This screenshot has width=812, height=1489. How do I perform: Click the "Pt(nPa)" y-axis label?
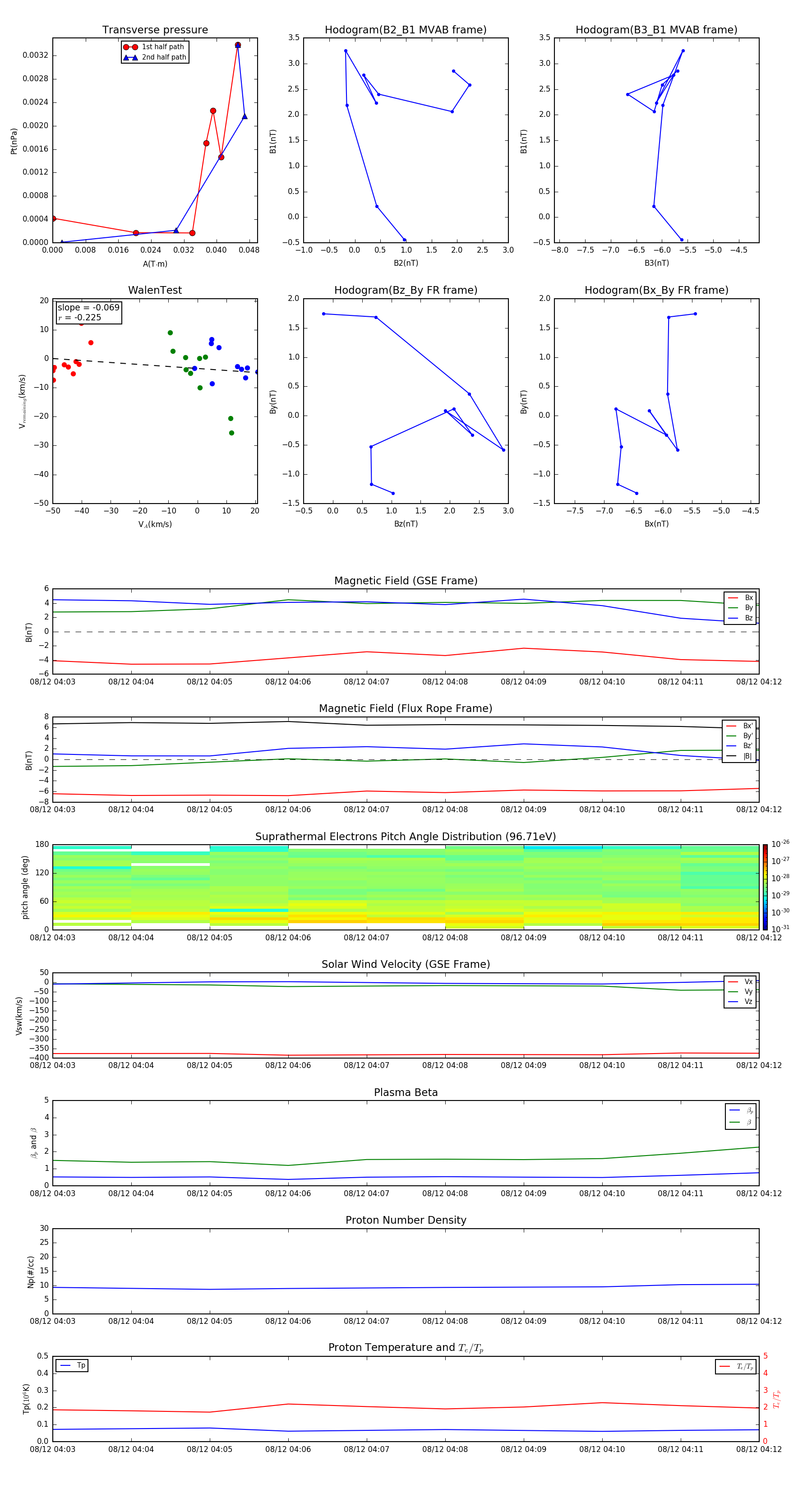14,141
